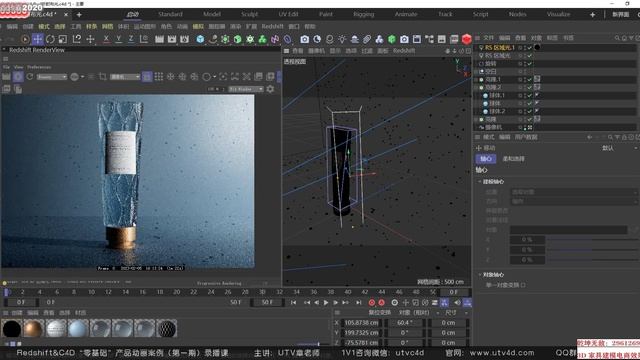Screen dimensions: 640x360
Task: Click timeline frame marker 20
Action: [x=177, y=292]
